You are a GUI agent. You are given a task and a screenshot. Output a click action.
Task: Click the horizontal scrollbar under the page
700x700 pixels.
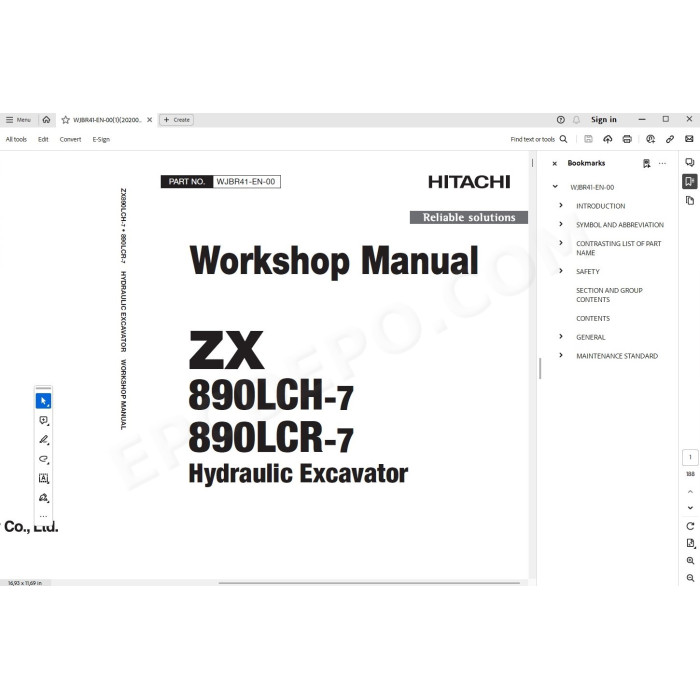(369, 583)
